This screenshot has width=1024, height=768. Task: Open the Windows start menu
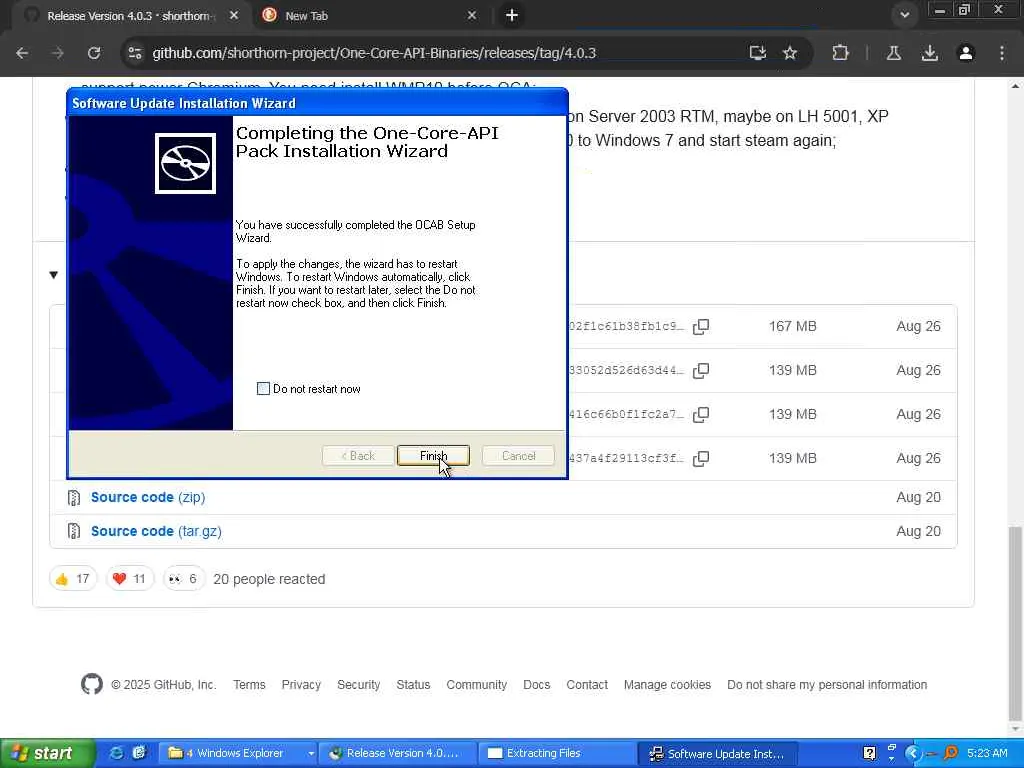tap(47, 754)
